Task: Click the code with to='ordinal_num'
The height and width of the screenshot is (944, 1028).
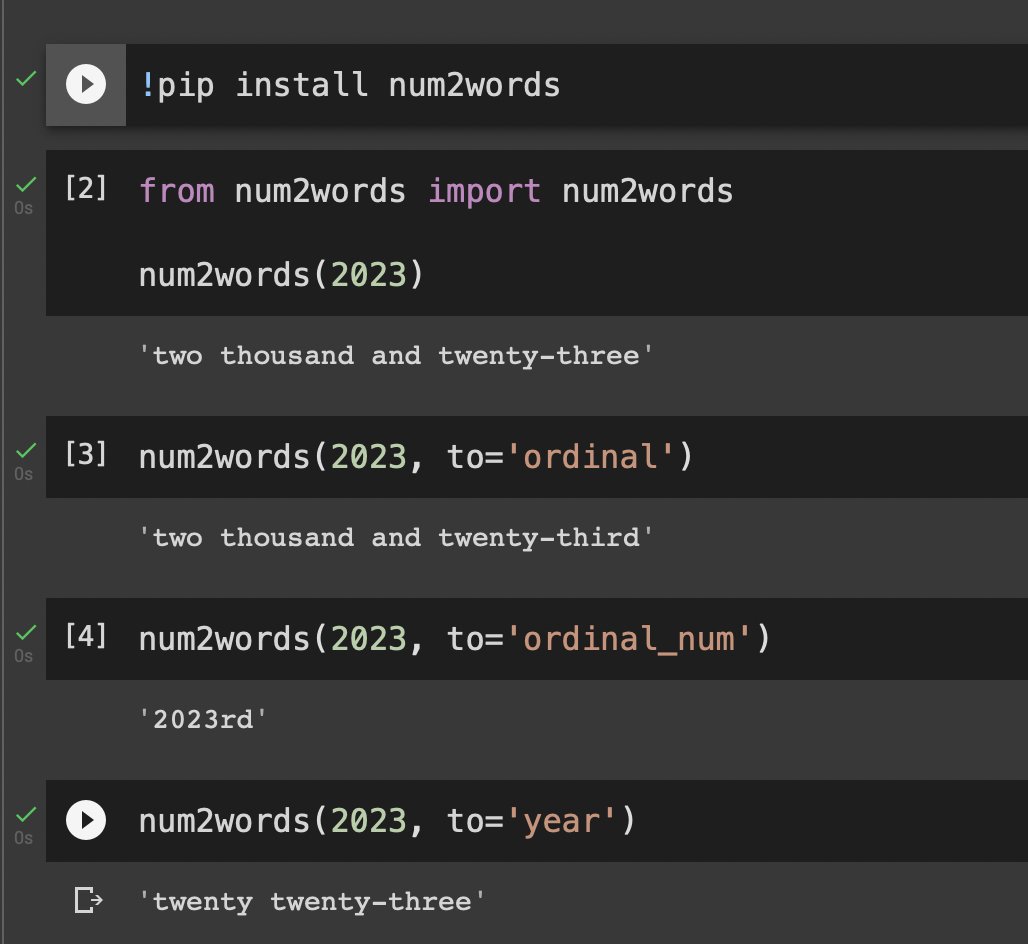Action: pos(454,639)
